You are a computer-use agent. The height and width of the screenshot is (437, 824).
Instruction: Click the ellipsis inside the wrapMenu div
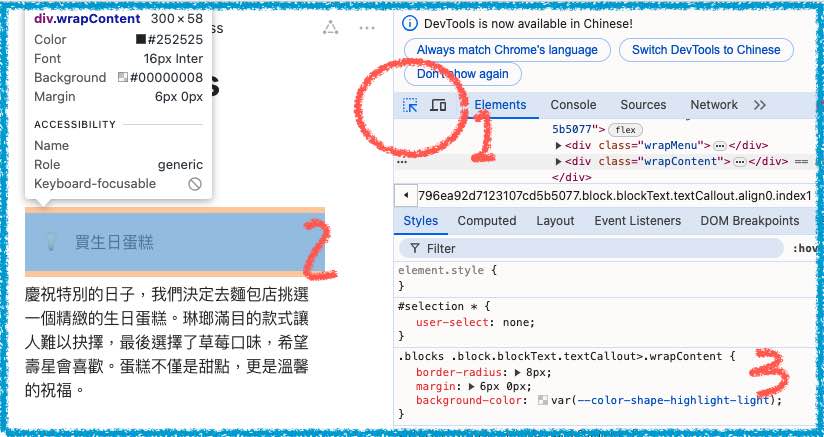point(720,146)
